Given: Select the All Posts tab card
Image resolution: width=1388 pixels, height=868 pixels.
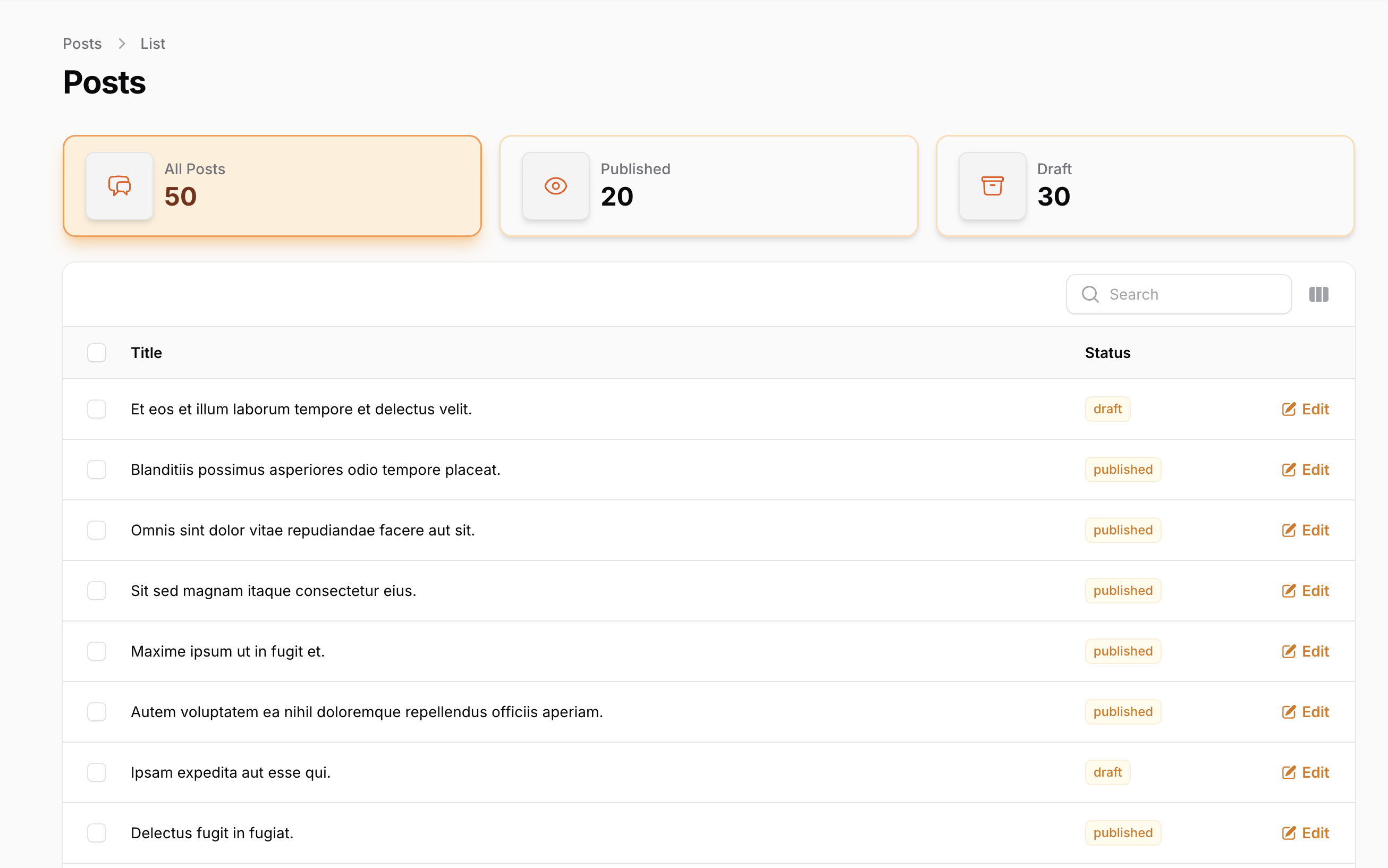Looking at the screenshot, I should (x=272, y=186).
